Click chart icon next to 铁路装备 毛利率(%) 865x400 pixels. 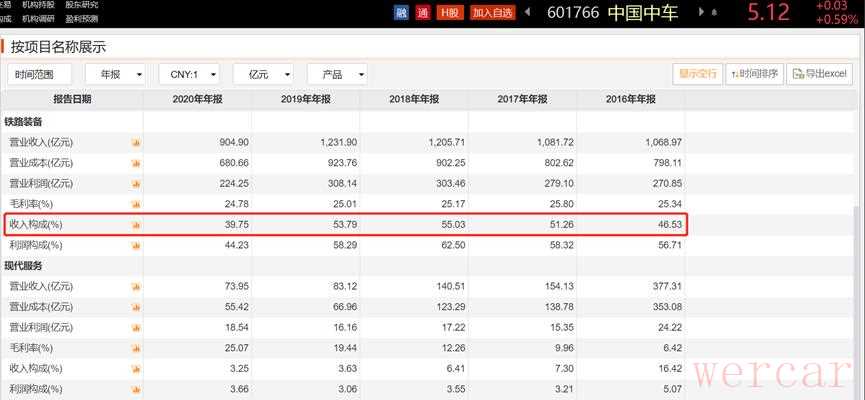136,204
